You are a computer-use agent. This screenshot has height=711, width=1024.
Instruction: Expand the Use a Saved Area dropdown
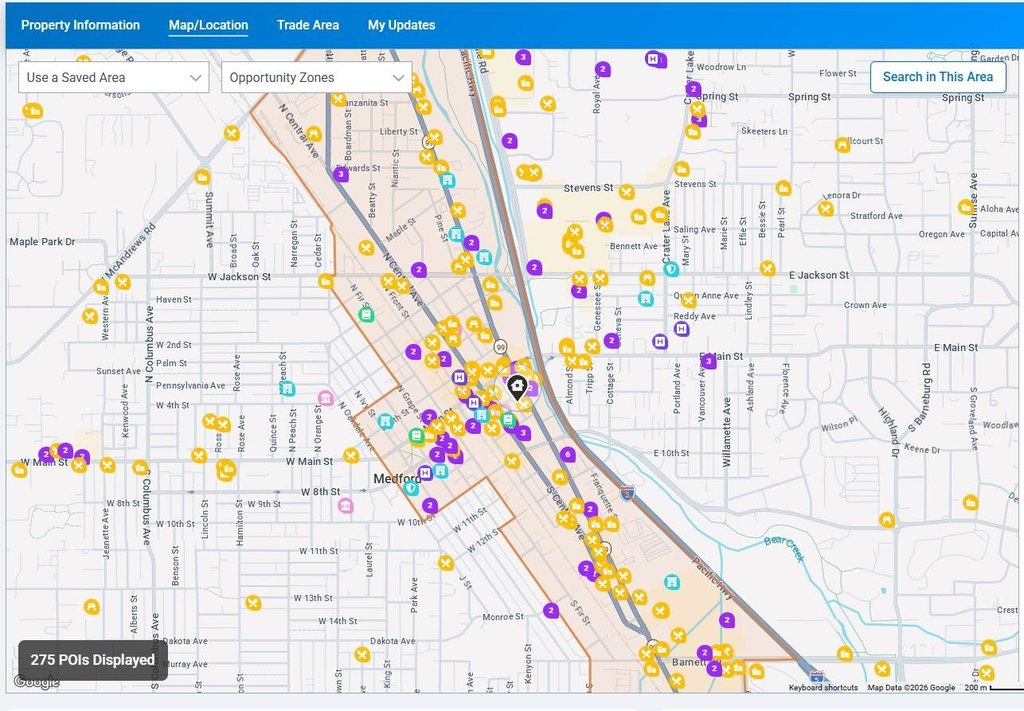tap(114, 77)
